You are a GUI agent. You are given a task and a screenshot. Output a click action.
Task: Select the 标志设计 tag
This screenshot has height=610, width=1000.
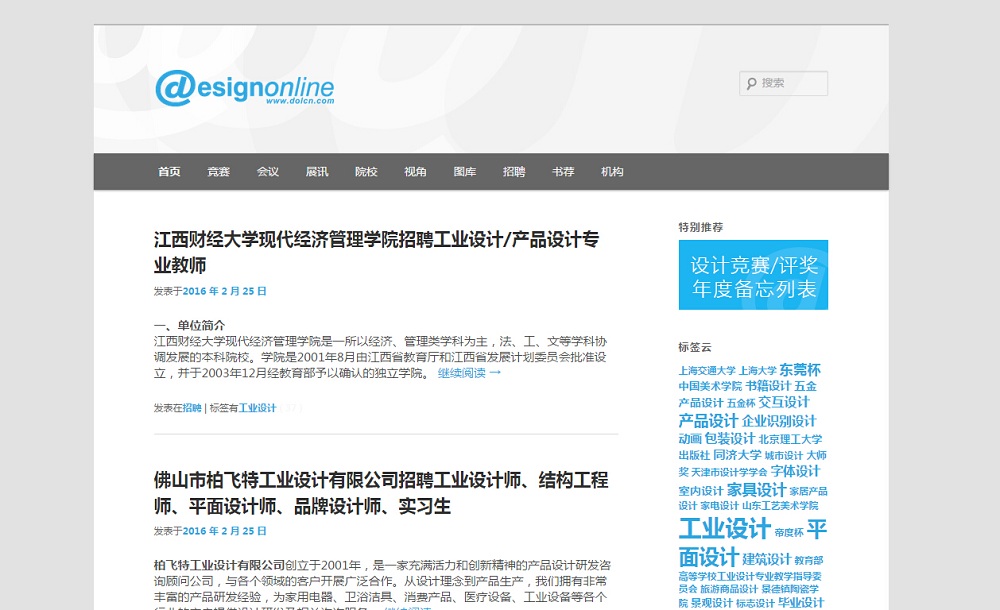coord(755,603)
